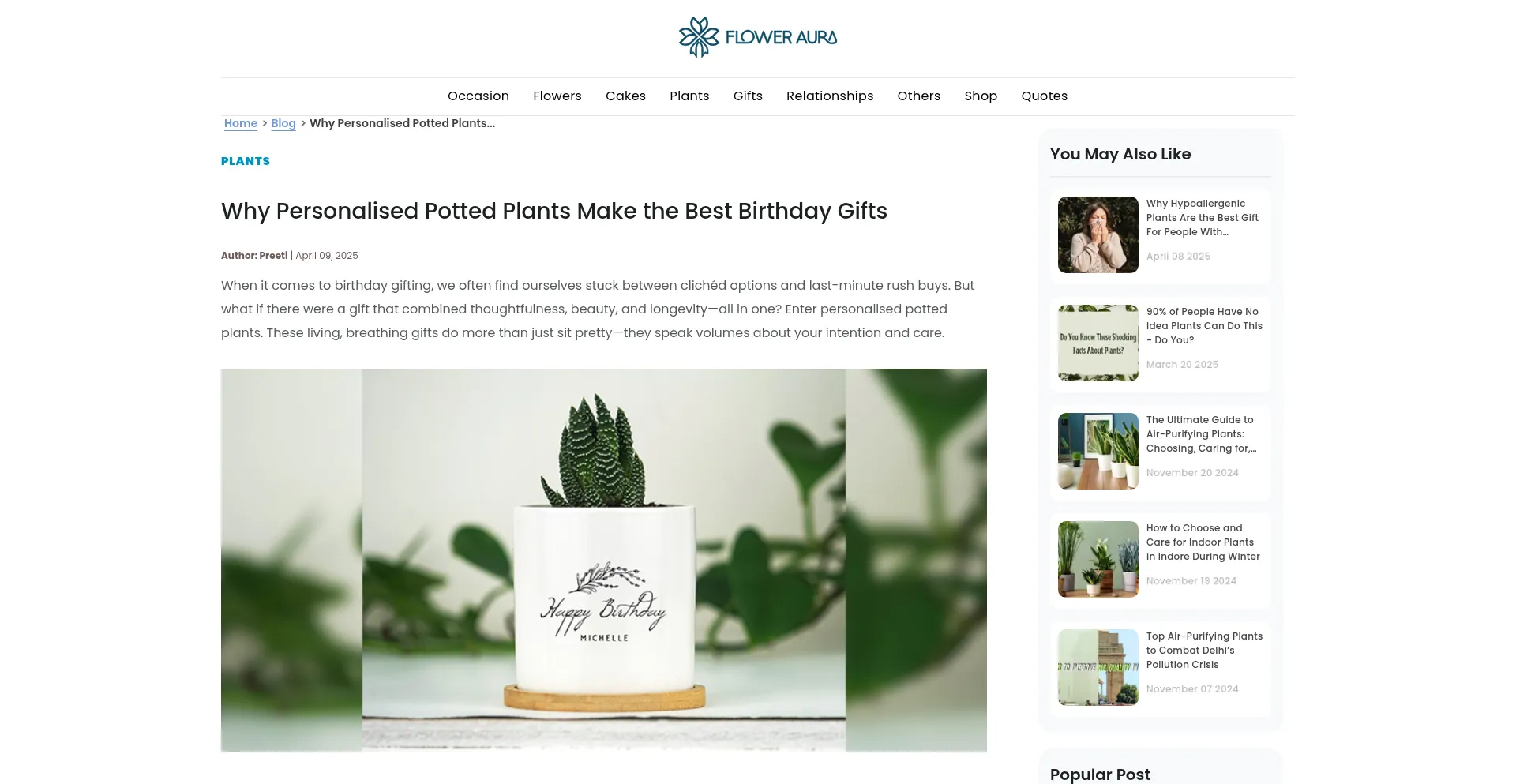Click the PLANTS category label
This screenshot has width=1516, height=784.
point(246,161)
